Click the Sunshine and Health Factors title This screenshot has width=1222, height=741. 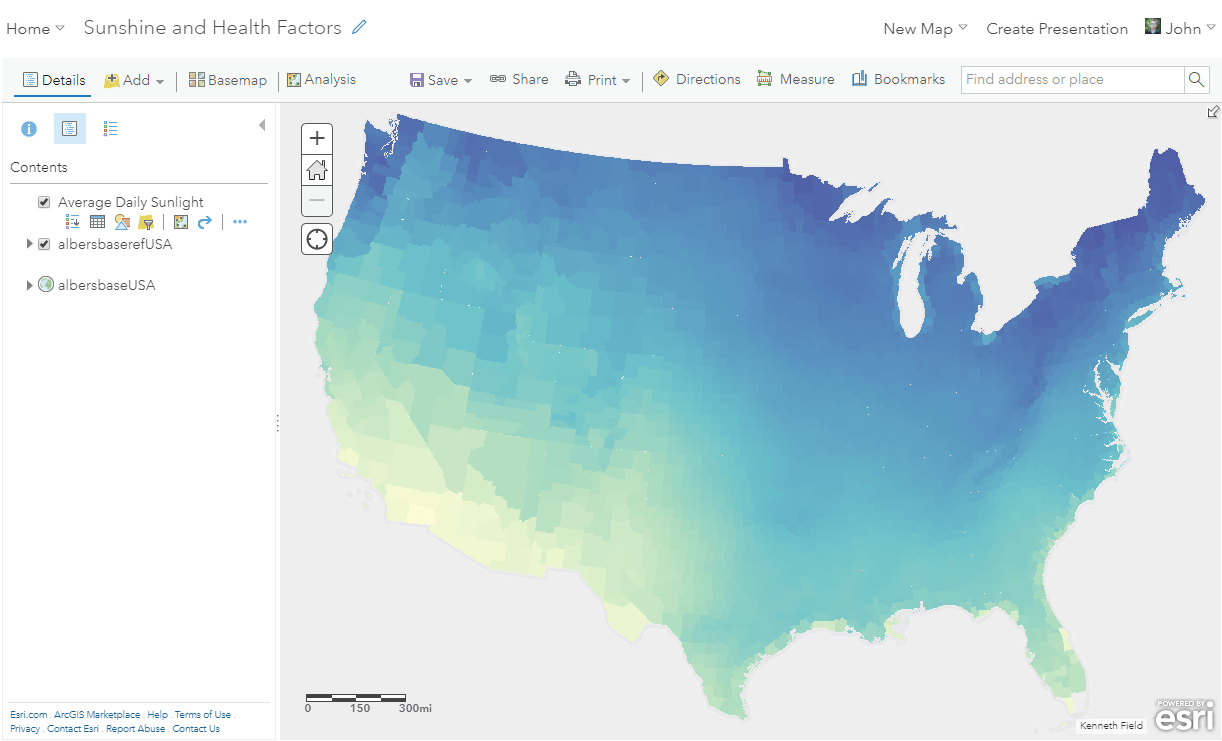(x=212, y=28)
